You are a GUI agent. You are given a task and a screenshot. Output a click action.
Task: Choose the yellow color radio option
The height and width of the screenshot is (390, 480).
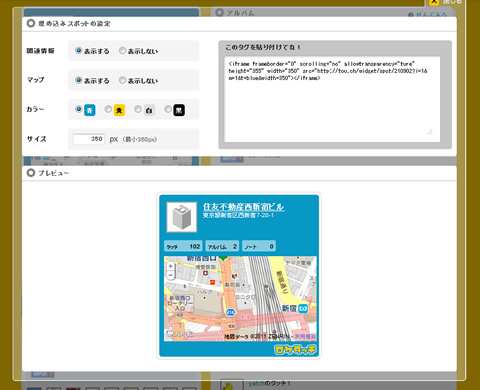108,109
